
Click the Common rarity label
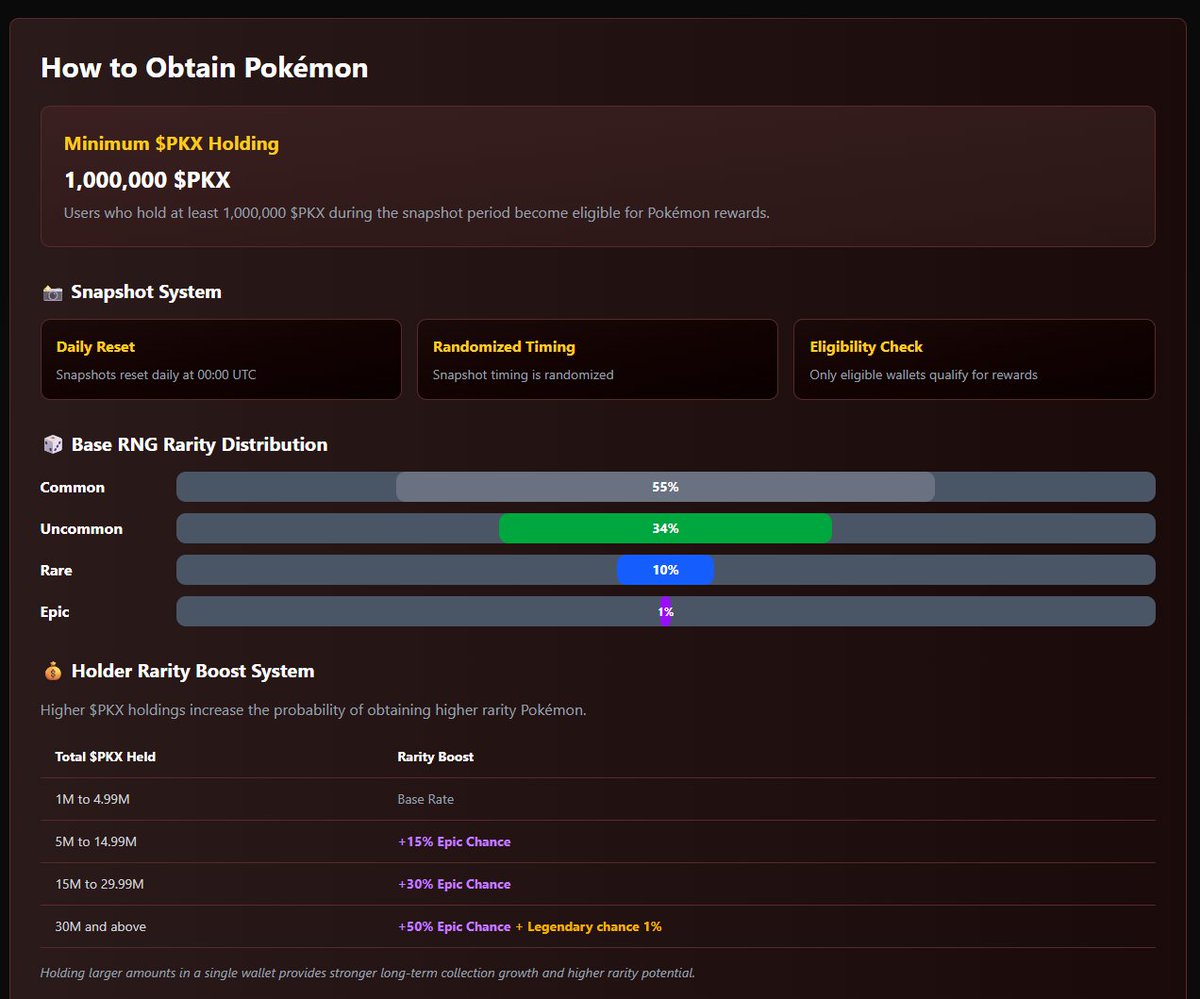(x=72, y=487)
